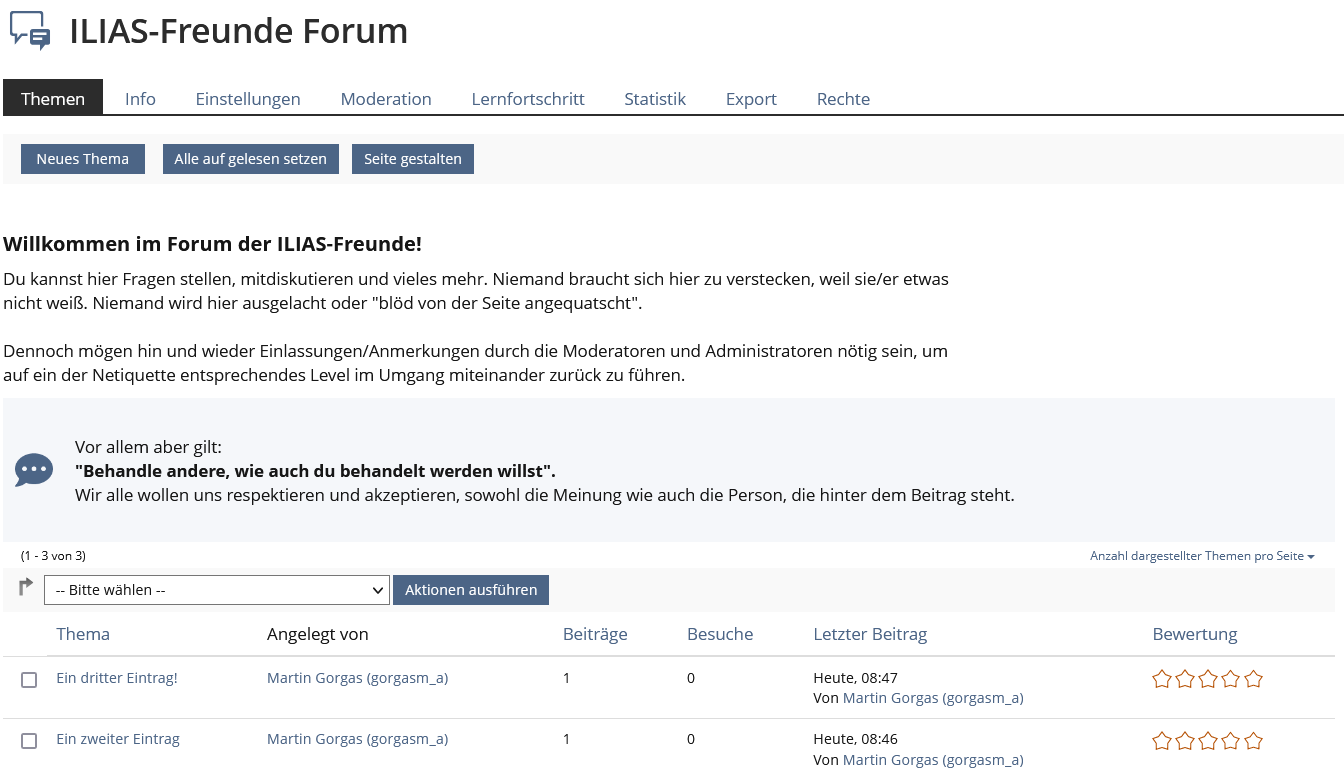The image size is (1344, 777).
Task: Check the box for 'Ein dritter Eintrag!'
Action: tap(29, 680)
